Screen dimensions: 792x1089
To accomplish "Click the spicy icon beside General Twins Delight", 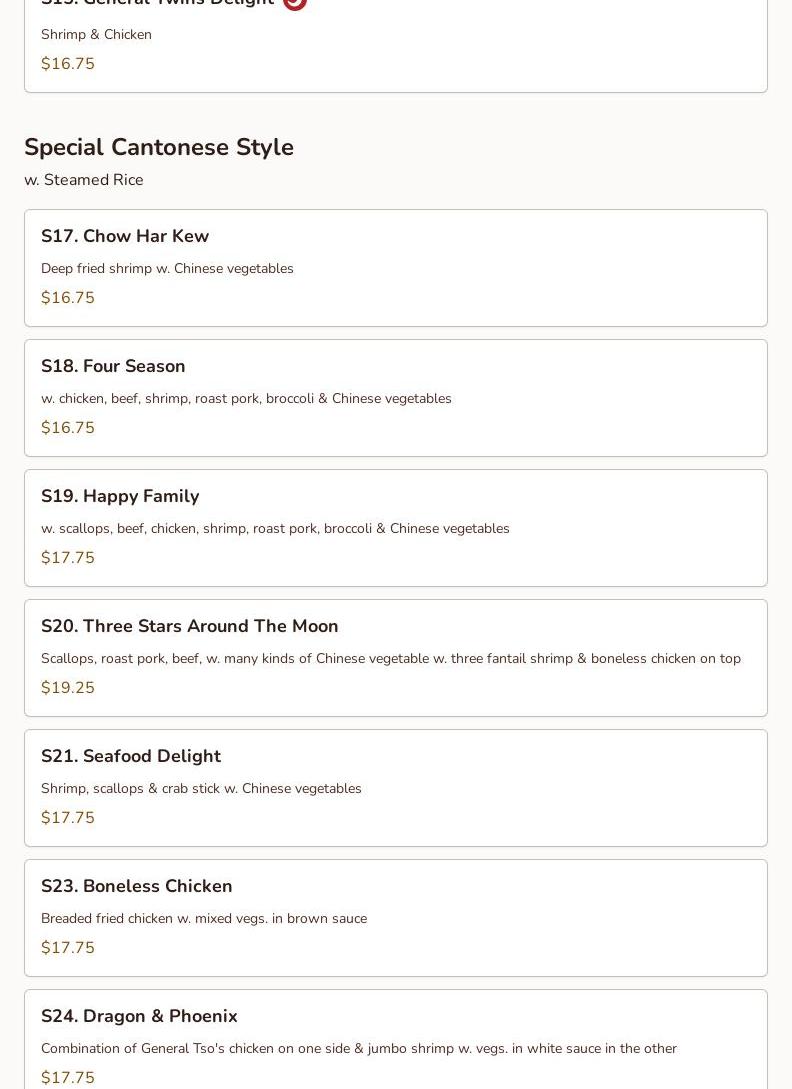I will pos(294,3).
